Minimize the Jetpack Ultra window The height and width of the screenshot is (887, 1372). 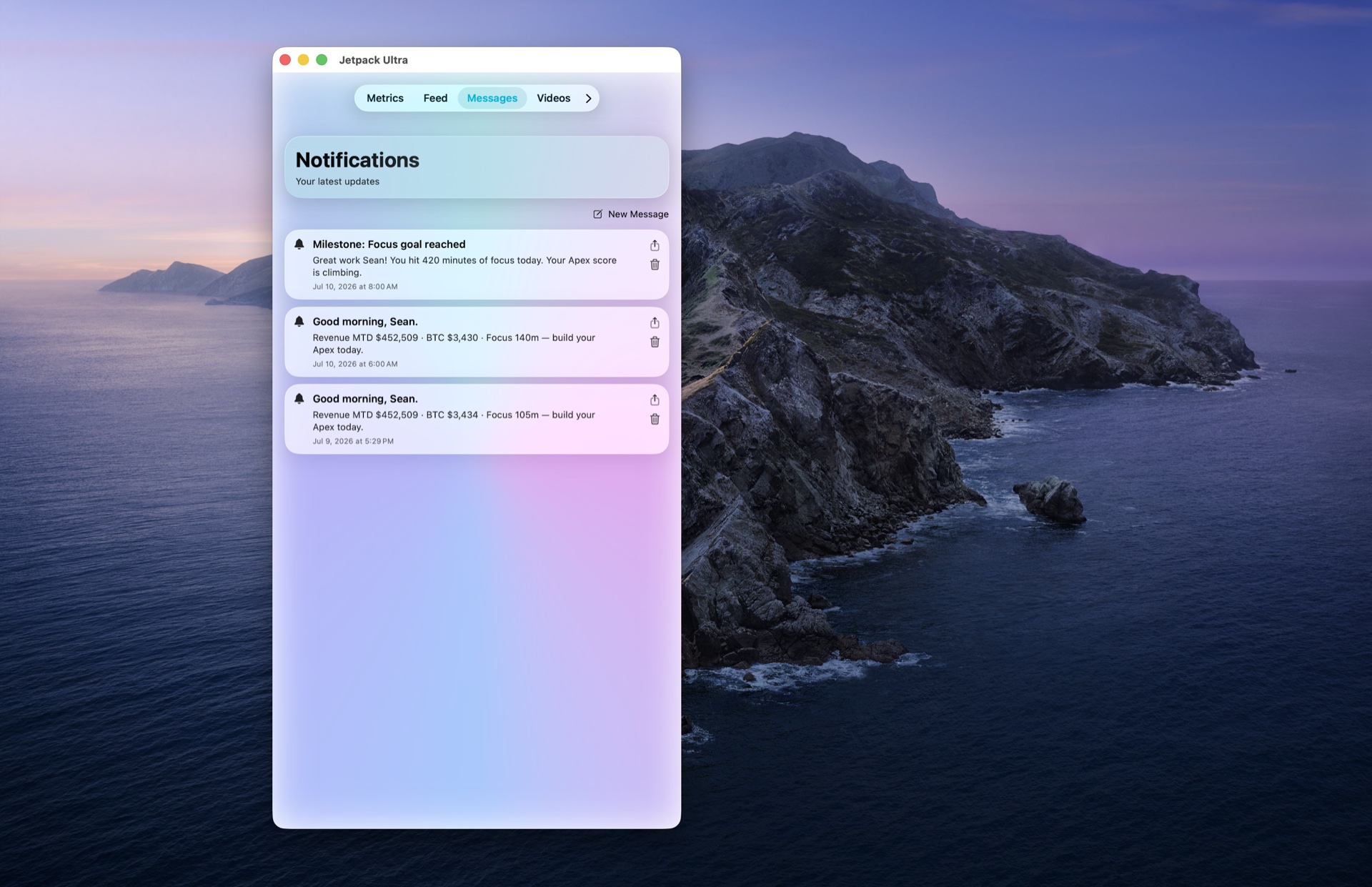click(303, 60)
